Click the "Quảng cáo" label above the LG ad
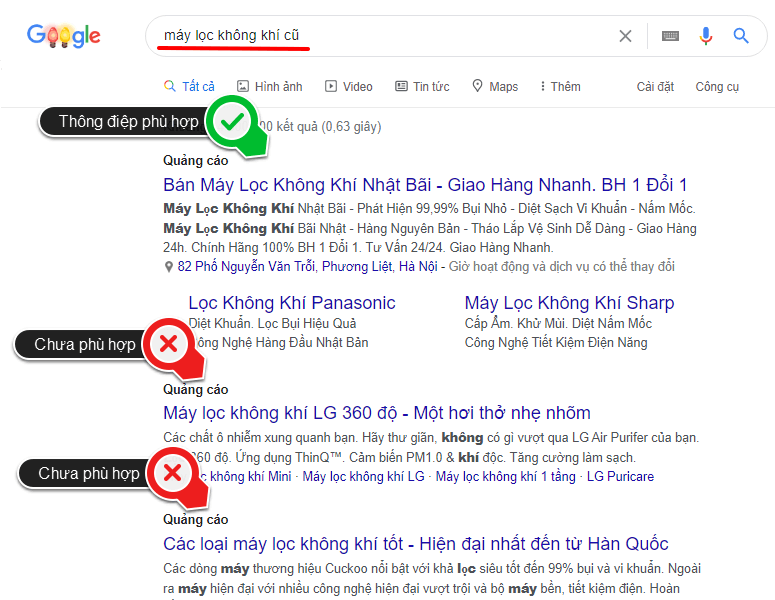 click(196, 389)
